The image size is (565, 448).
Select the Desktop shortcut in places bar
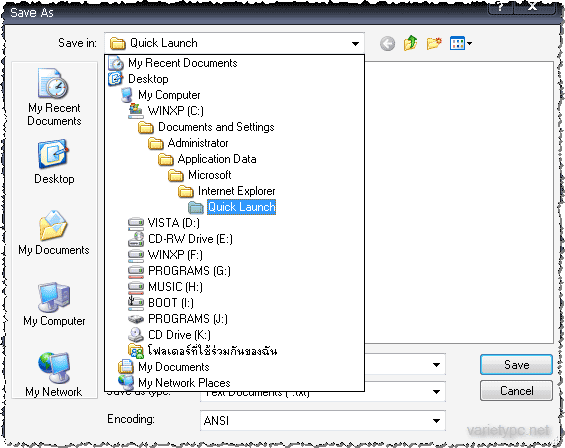coord(54,162)
